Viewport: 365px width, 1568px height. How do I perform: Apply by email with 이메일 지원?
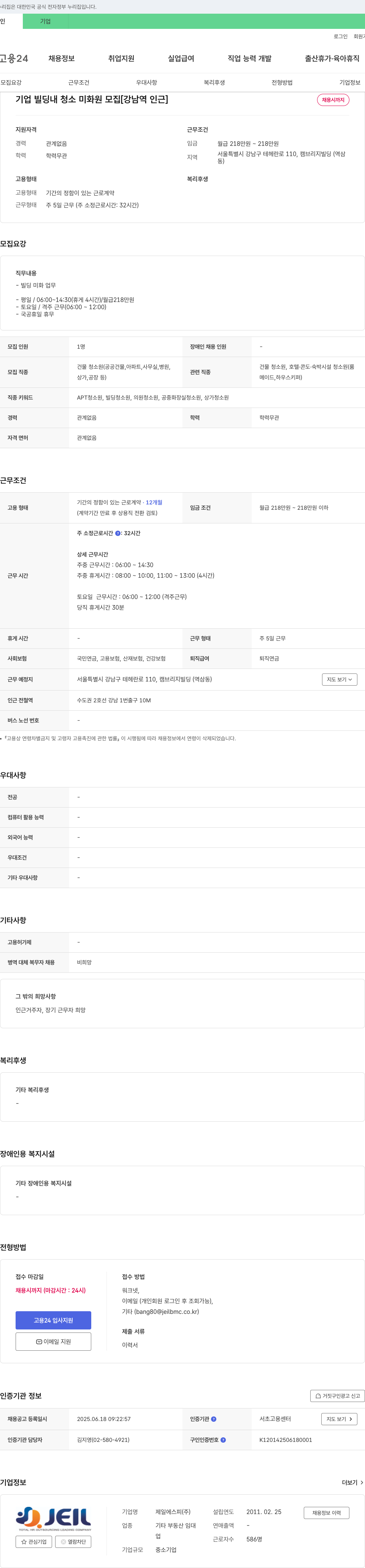[x=54, y=1342]
